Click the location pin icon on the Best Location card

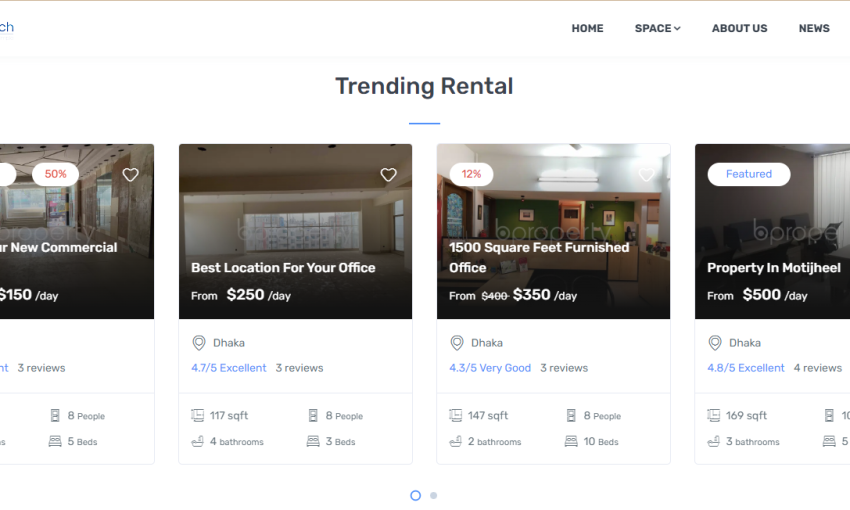pos(199,343)
